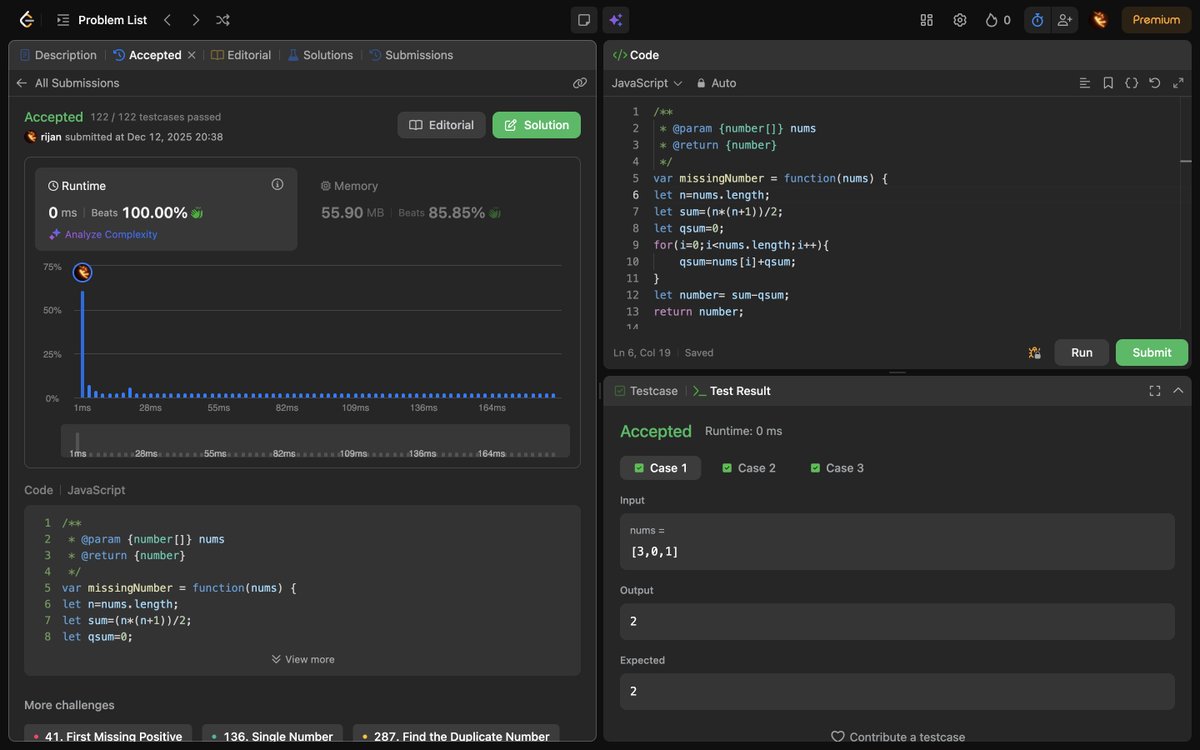Expand the code with View more
The height and width of the screenshot is (750, 1200).
[x=302, y=659]
